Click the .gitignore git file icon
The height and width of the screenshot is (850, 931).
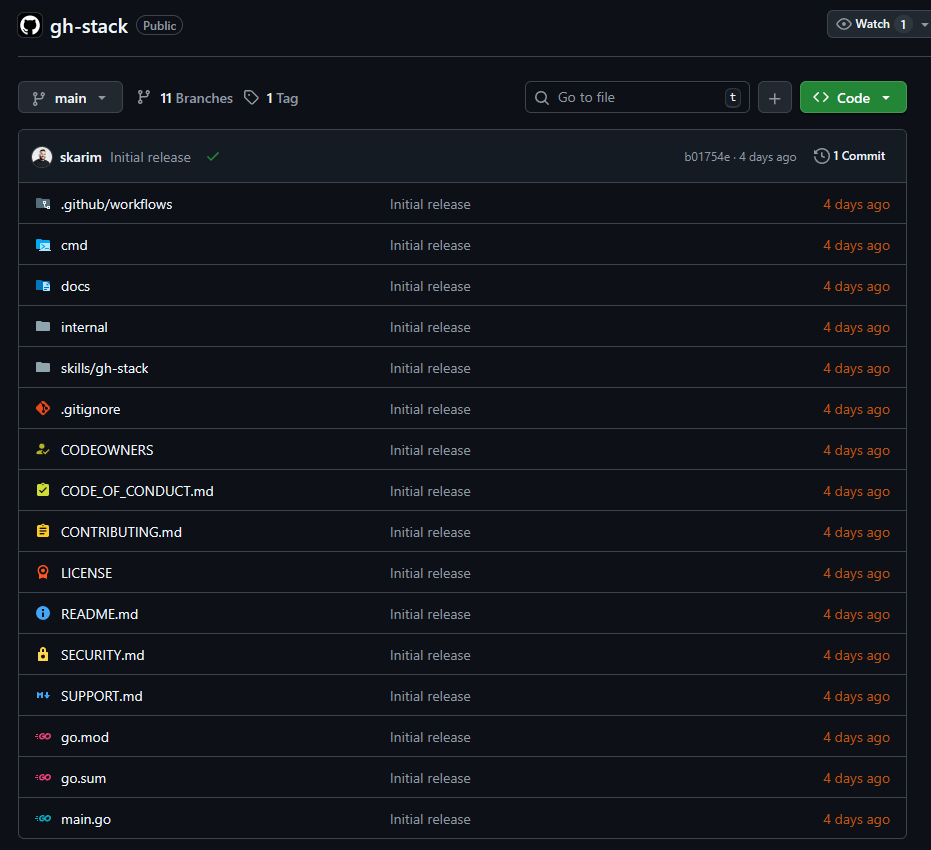(43, 408)
